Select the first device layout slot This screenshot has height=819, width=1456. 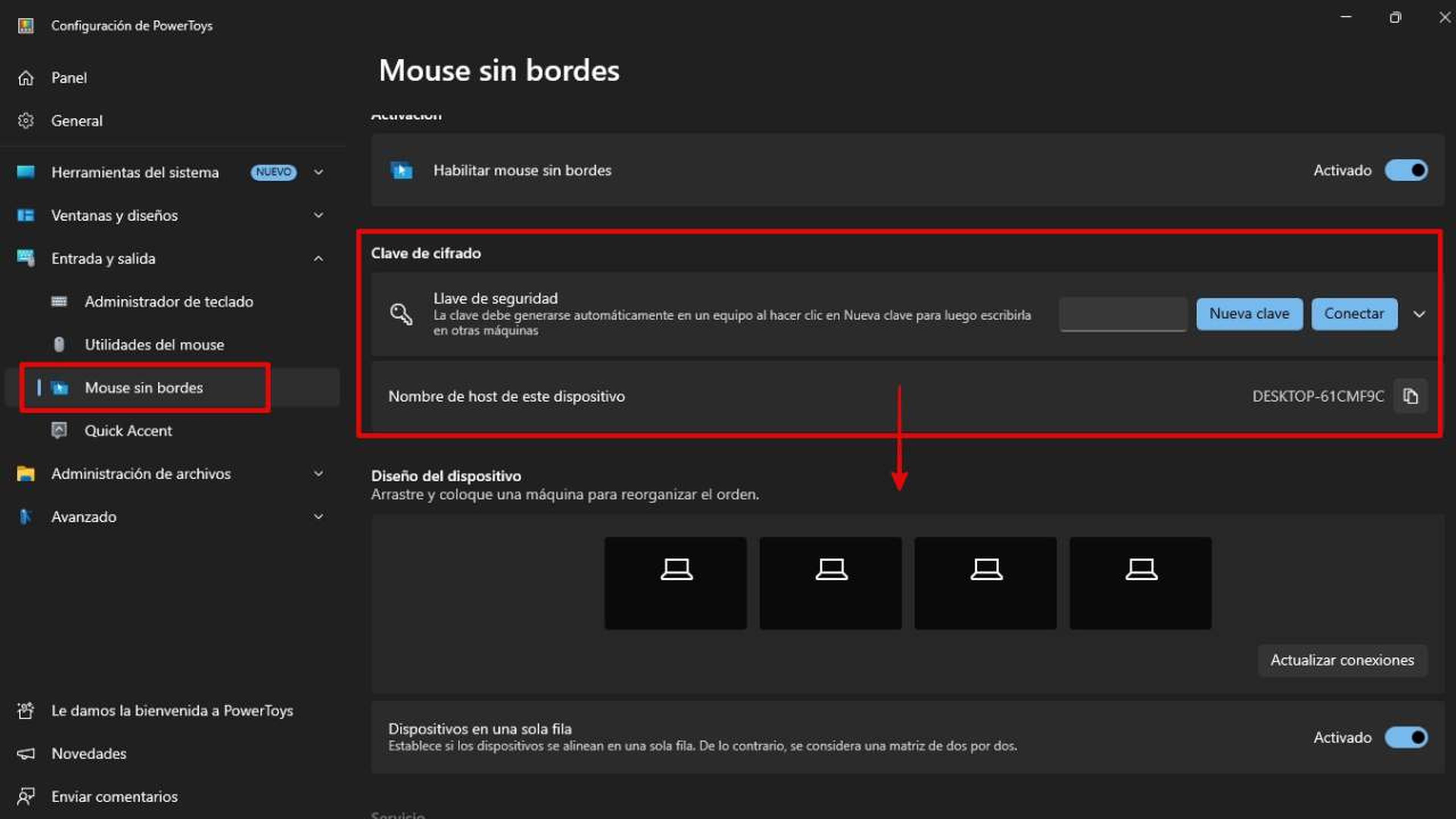pyautogui.click(x=675, y=583)
